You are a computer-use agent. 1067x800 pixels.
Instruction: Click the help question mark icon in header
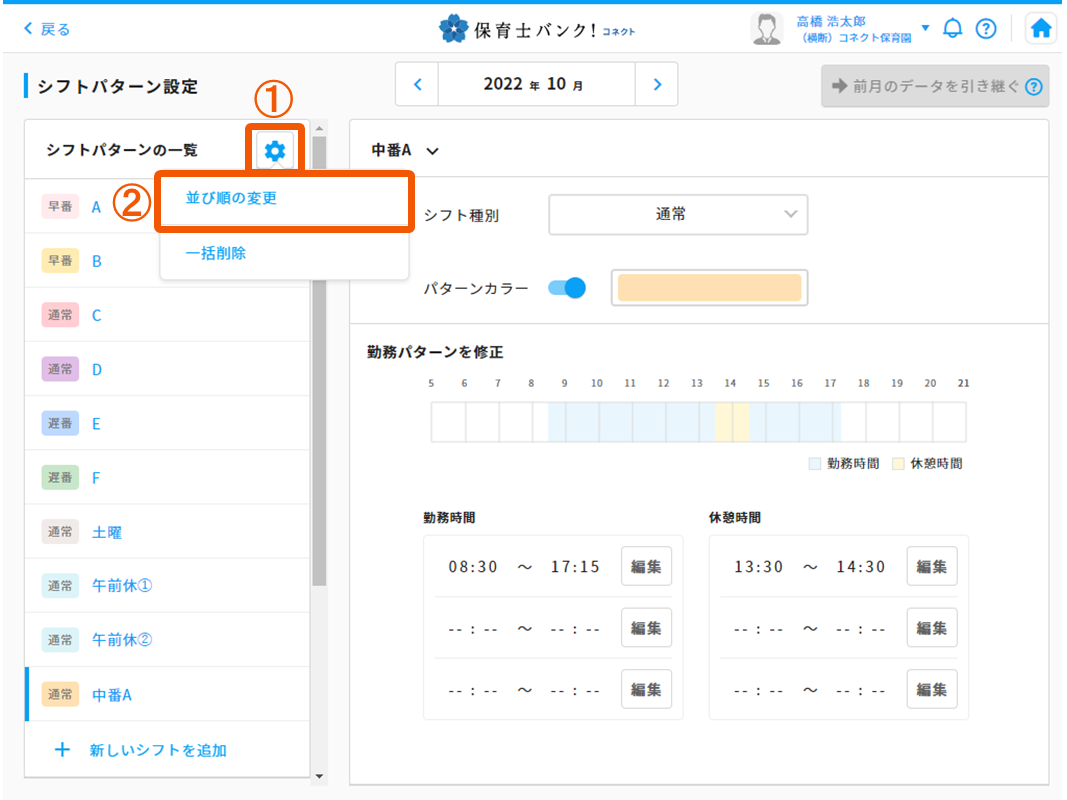point(986,29)
